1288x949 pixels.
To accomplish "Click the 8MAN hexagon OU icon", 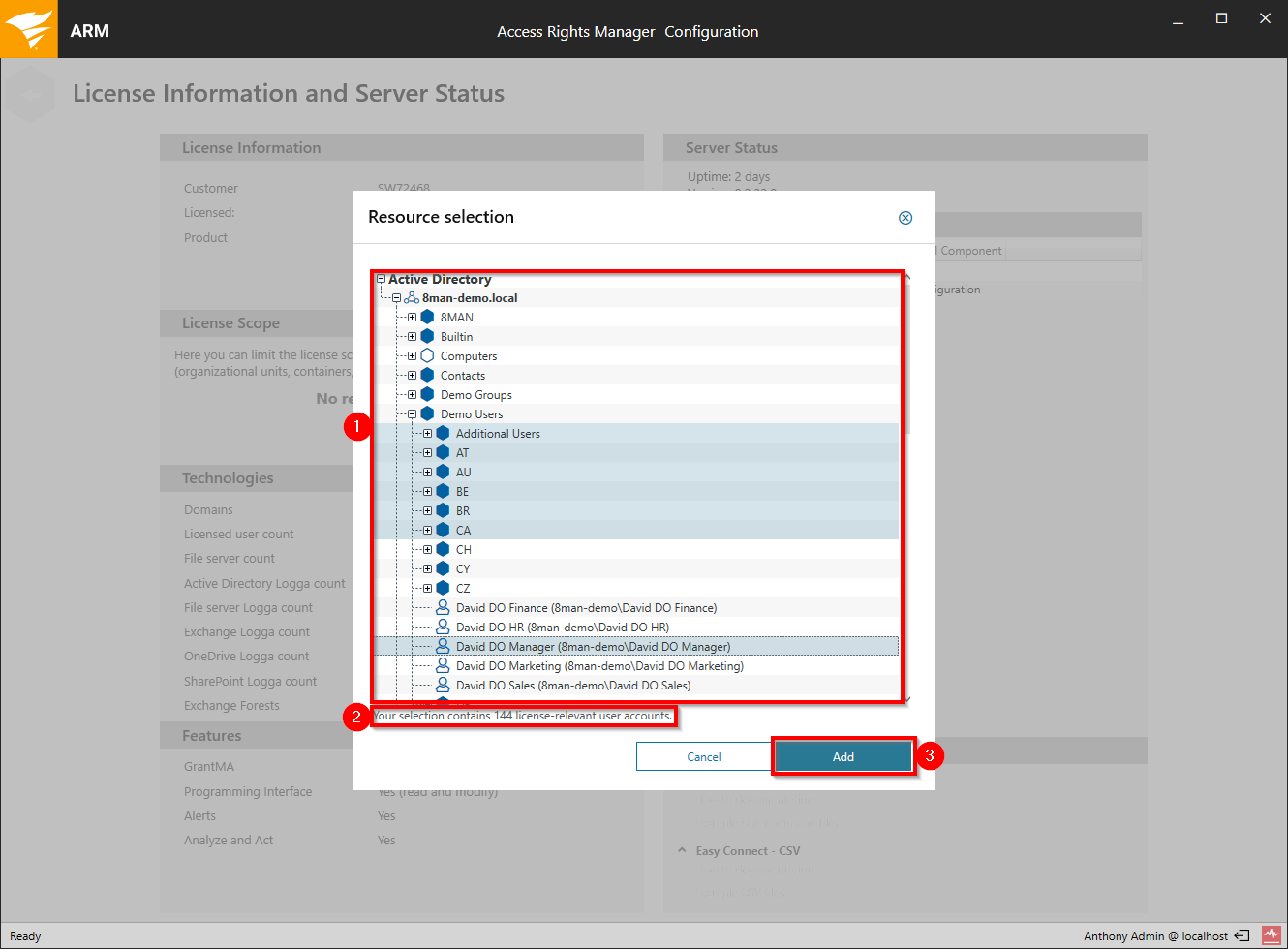I will coord(427,318).
